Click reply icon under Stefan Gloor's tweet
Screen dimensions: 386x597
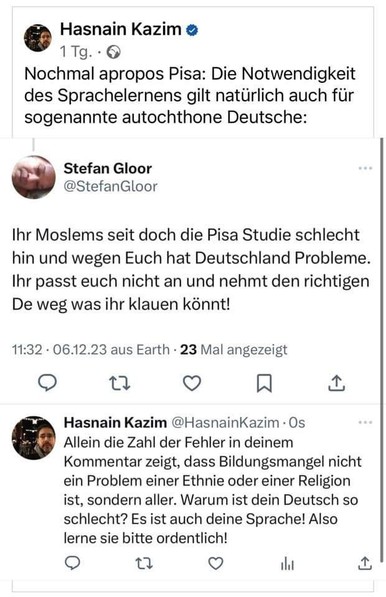pyautogui.click(x=48, y=383)
